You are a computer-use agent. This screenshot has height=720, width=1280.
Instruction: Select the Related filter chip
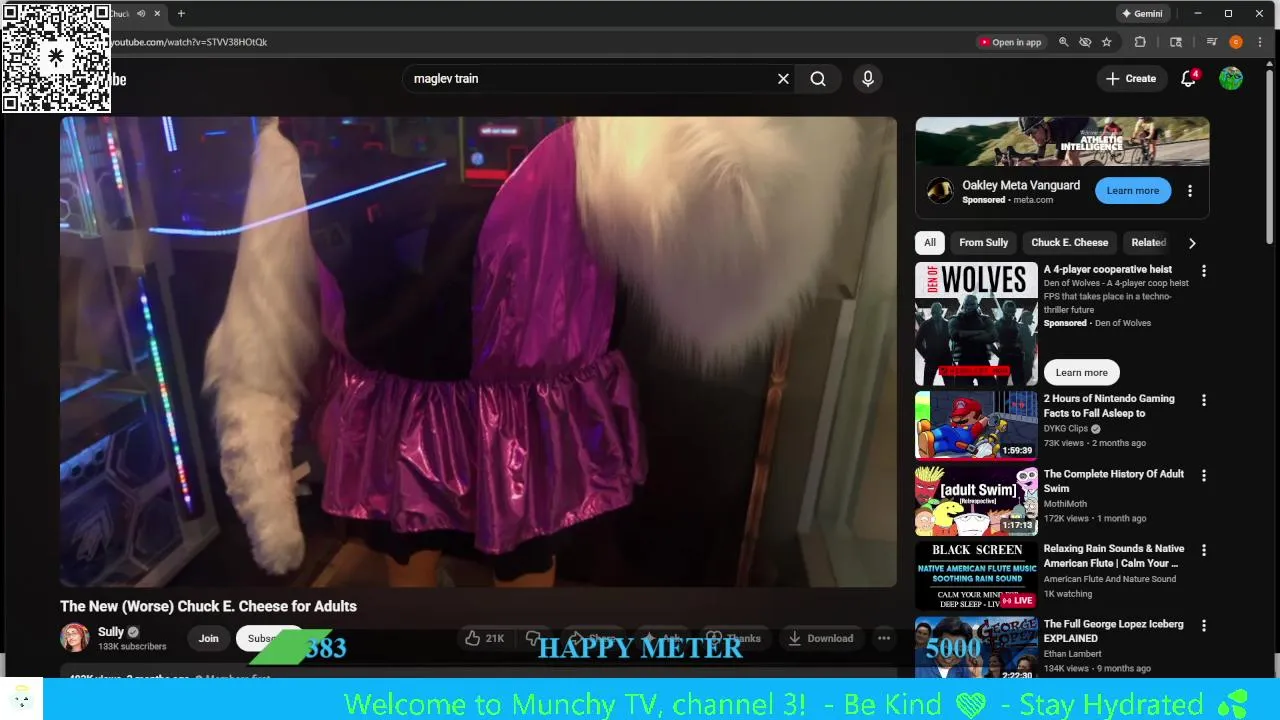(x=1148, y=242)
